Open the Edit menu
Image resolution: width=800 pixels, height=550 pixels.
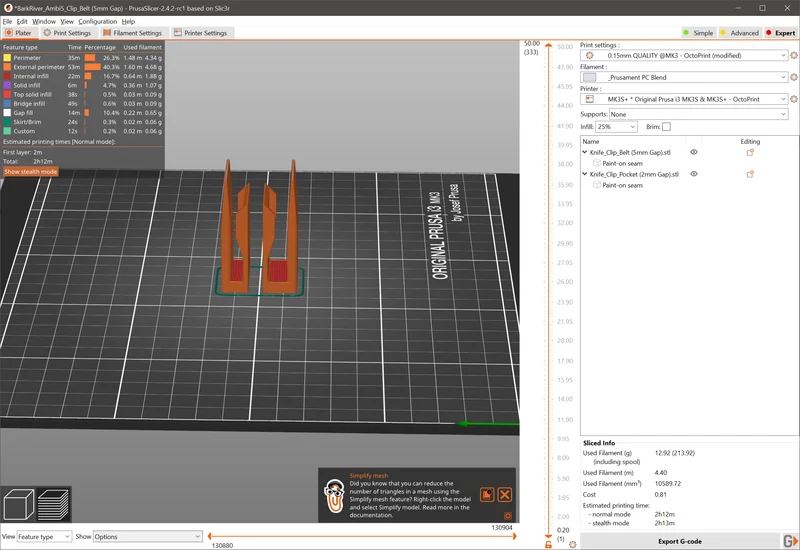tap(22, 21)
